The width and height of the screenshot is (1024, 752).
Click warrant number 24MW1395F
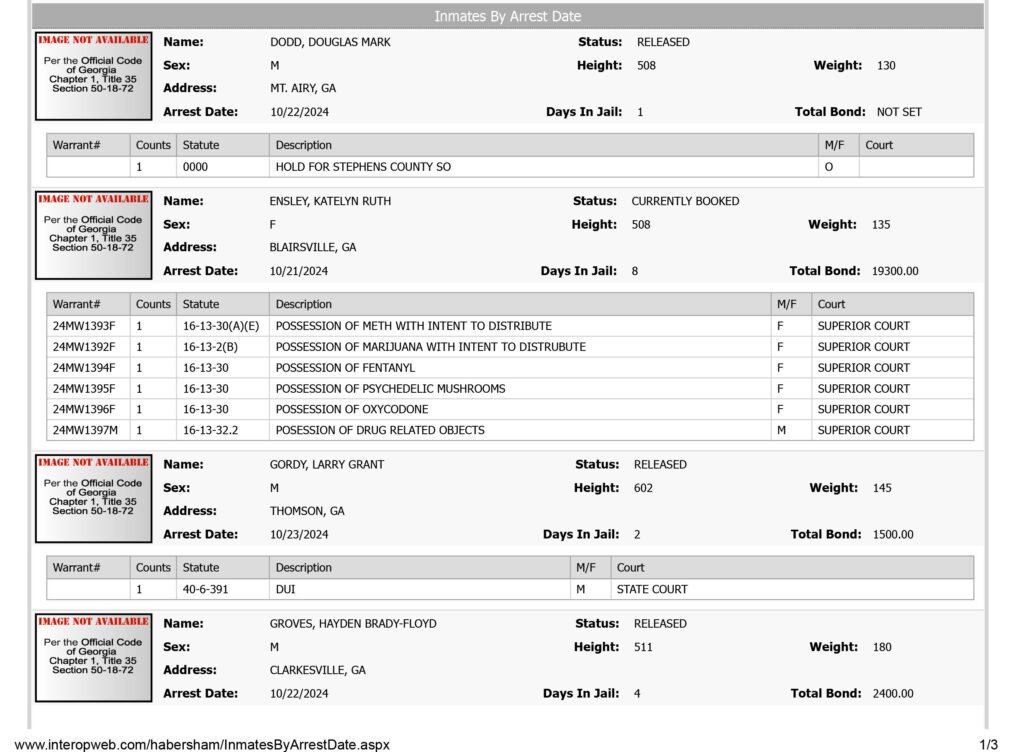pos(84,388)
